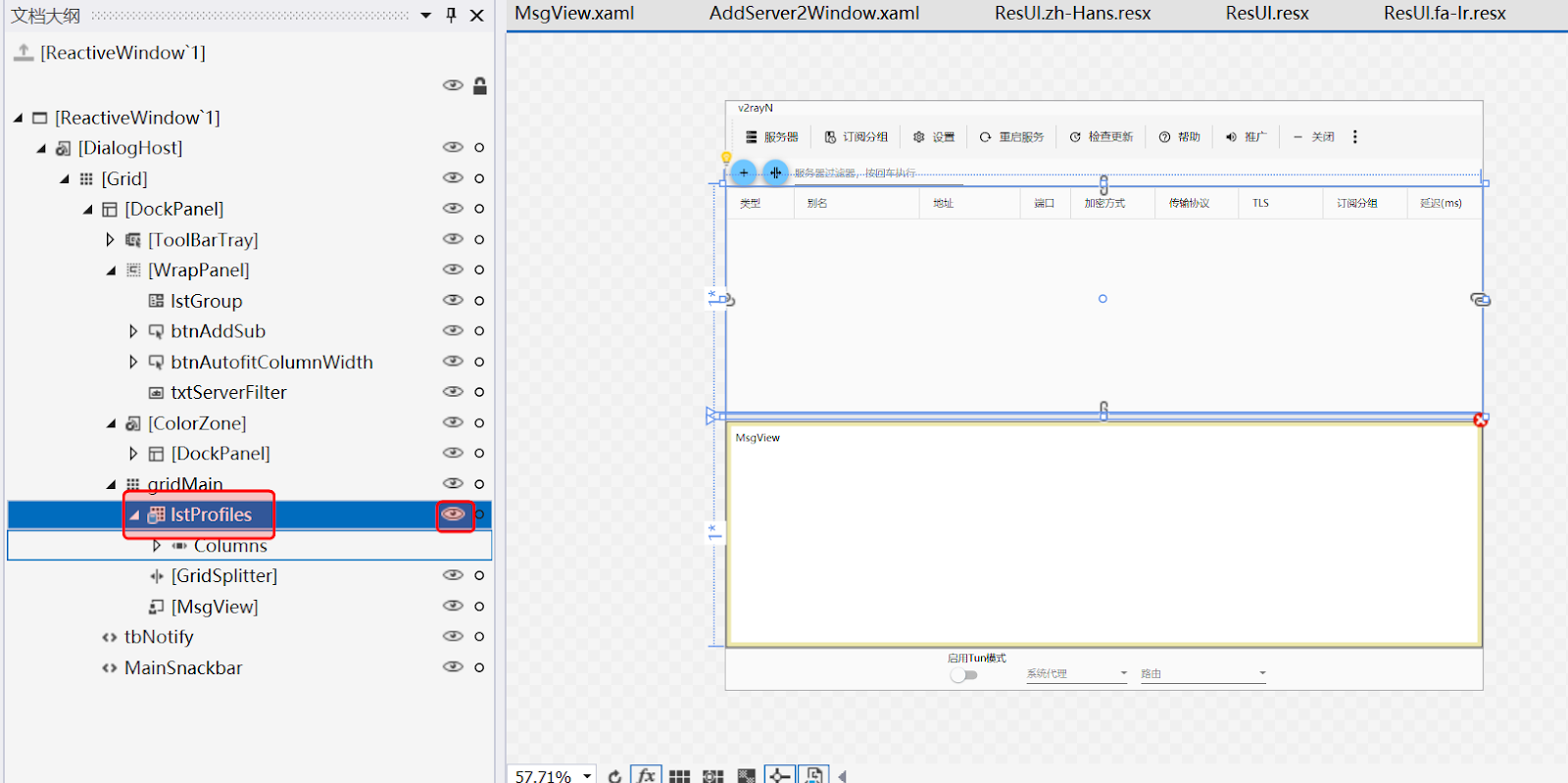Screen dimensions: 1568x783
Task: Select the txtServerFilter tree item
Action: 228,392
